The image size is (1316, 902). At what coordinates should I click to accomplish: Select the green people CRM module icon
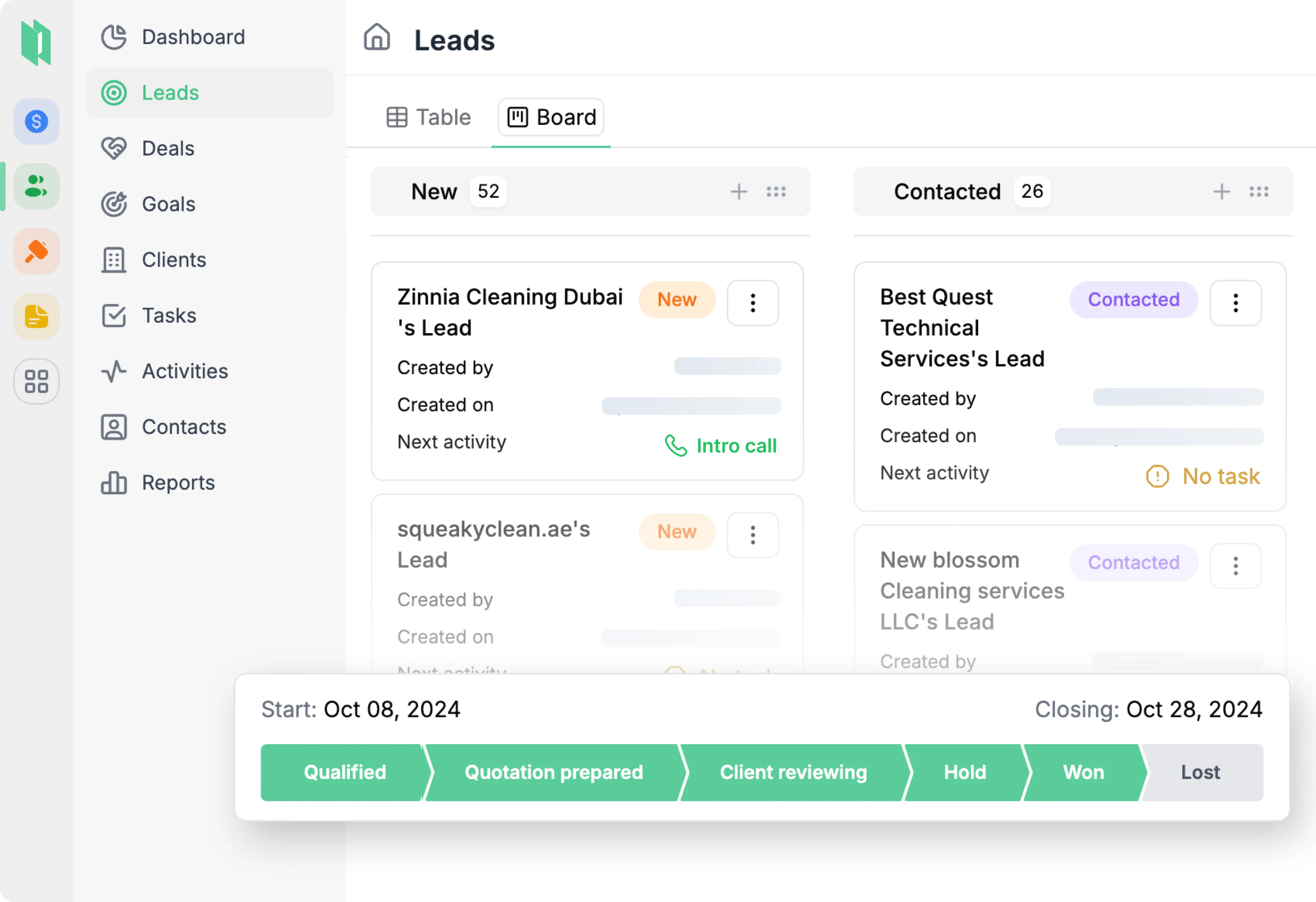click(36, 187)
